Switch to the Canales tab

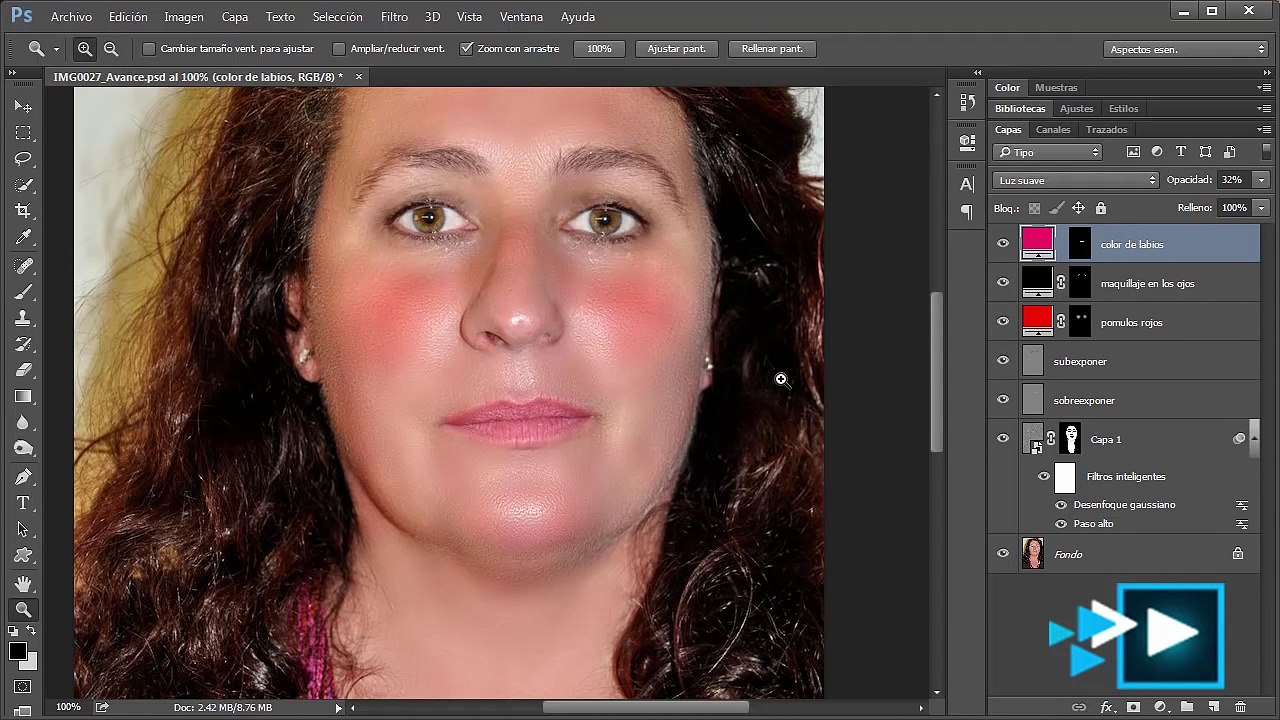(x=1053, y=130)
